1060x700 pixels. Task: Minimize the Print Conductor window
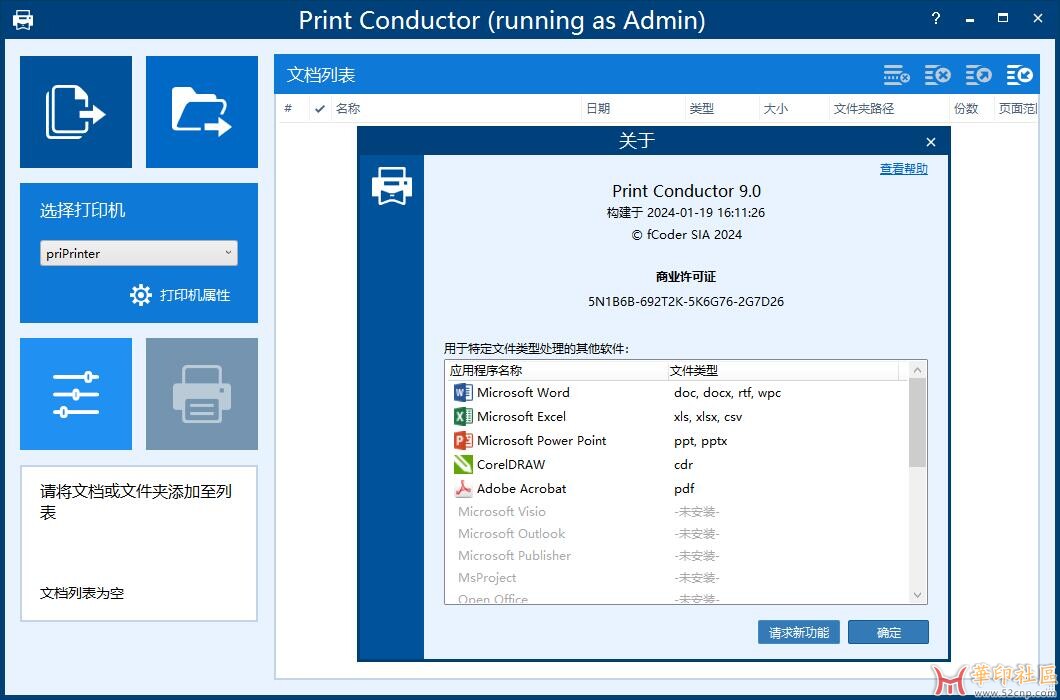point(971,19)
